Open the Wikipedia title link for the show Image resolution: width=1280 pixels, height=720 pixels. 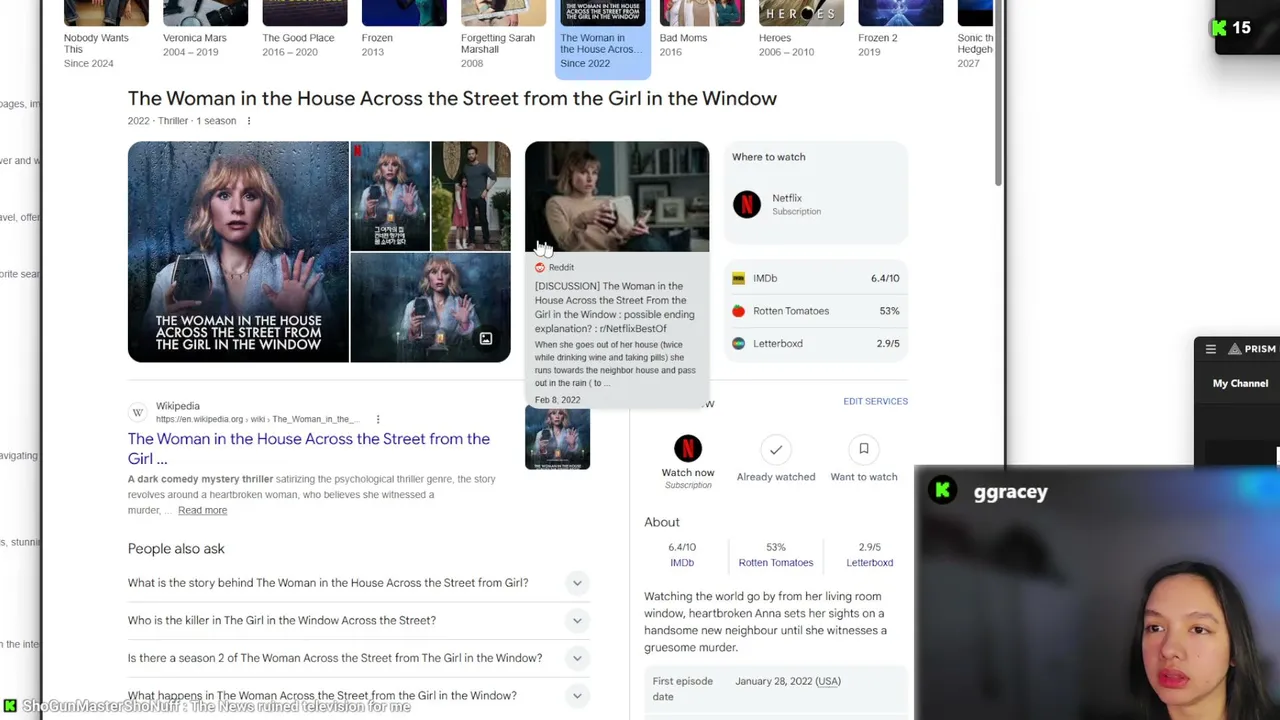tap(309, 448)
